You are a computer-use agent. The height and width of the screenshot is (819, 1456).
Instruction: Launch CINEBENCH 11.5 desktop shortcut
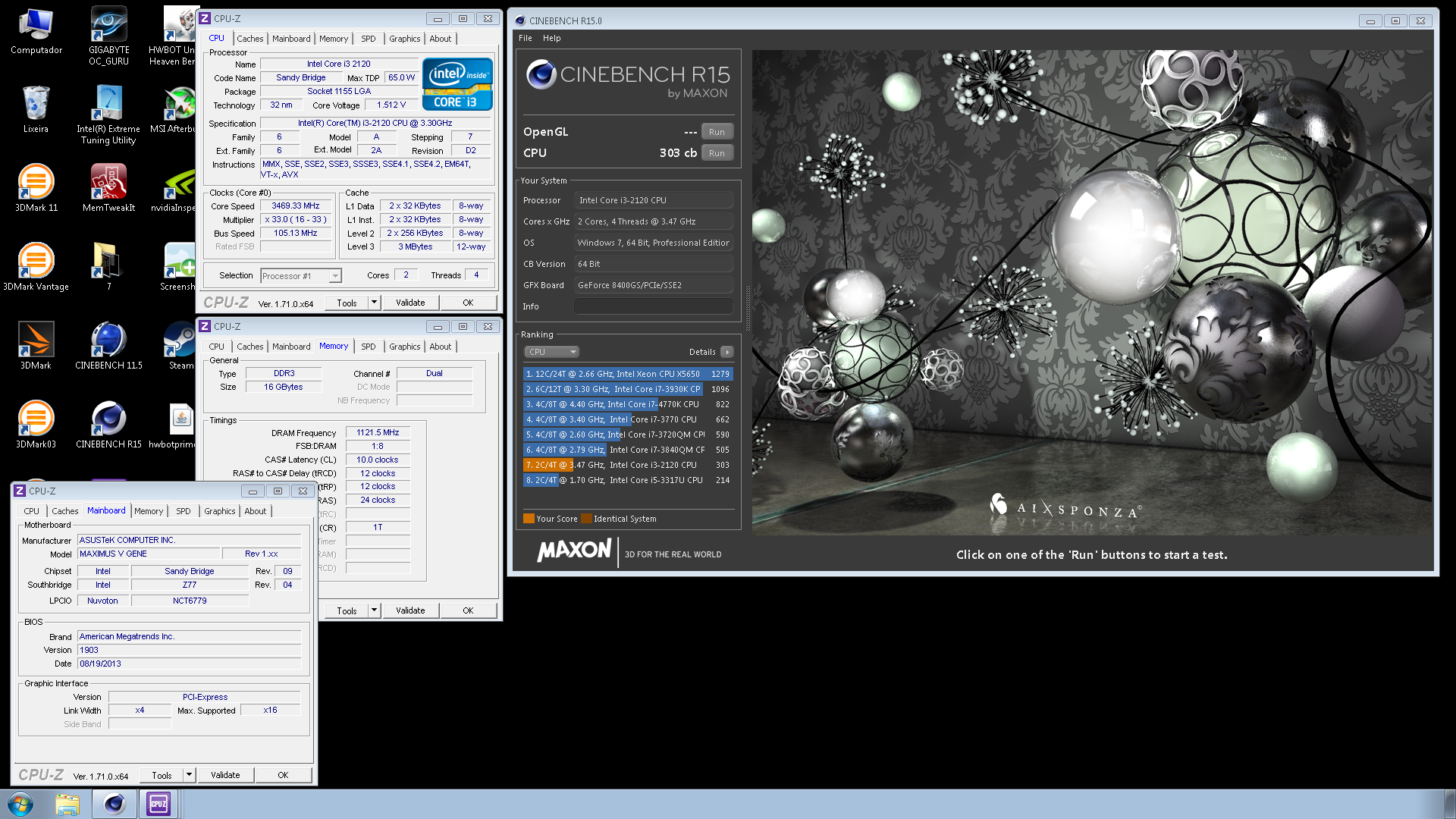coord(108,346)
